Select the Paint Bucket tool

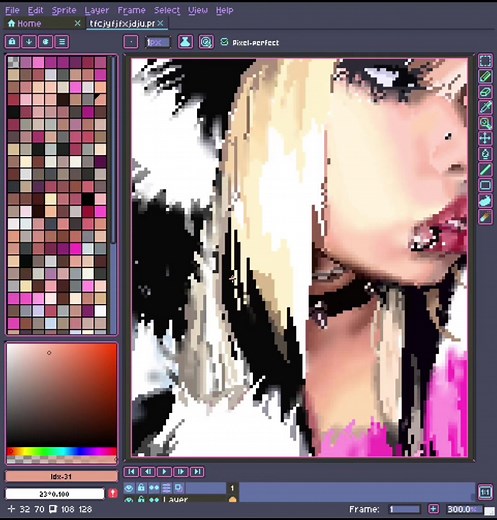pyautogui.click(x=485, y=154)
